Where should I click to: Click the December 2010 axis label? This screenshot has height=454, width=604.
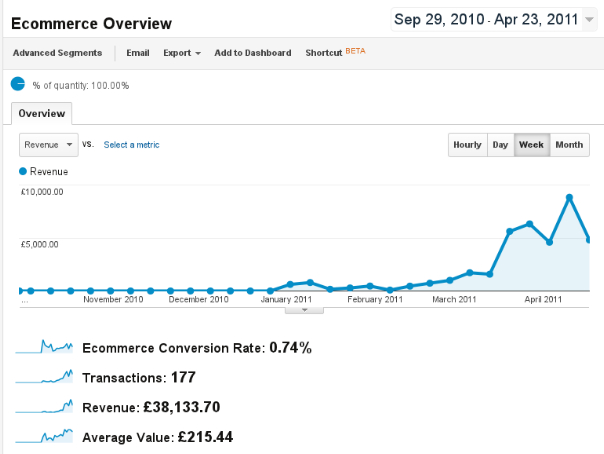point(198,299)
